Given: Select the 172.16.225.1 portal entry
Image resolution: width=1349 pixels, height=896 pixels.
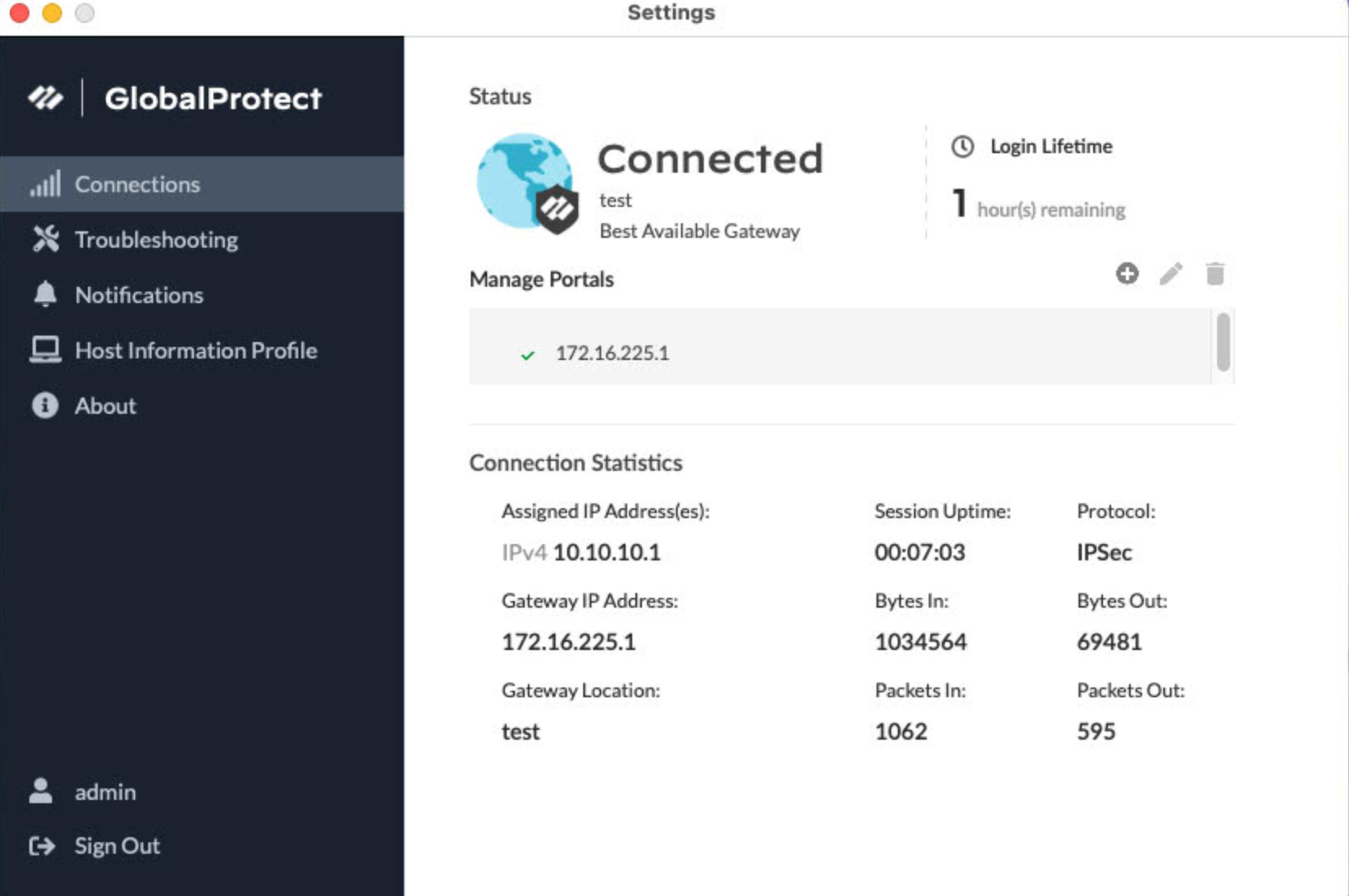Looking at the screenshot, I should point(613,353).
